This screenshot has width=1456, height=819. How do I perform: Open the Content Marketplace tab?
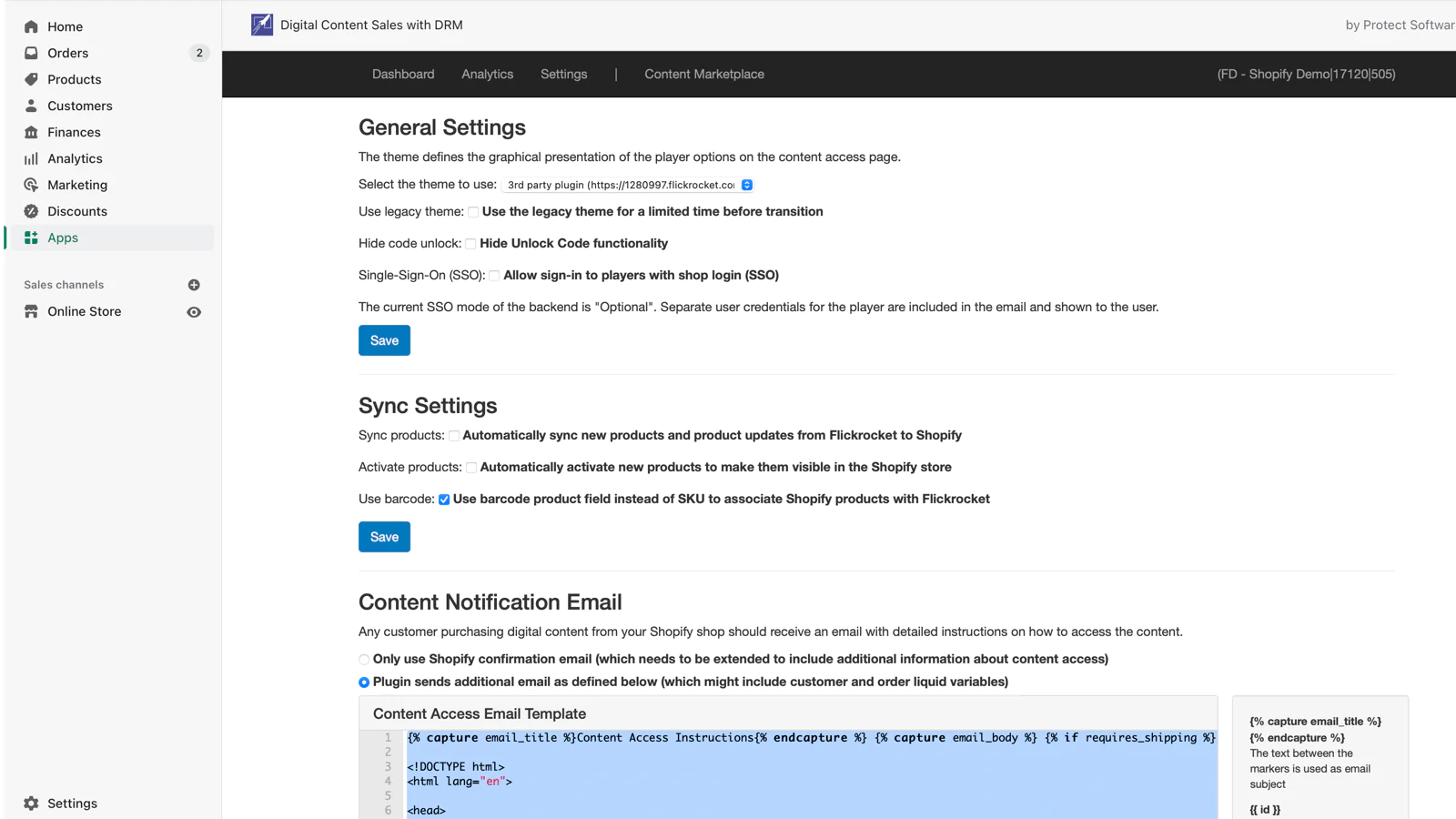[x=703, y=74]
